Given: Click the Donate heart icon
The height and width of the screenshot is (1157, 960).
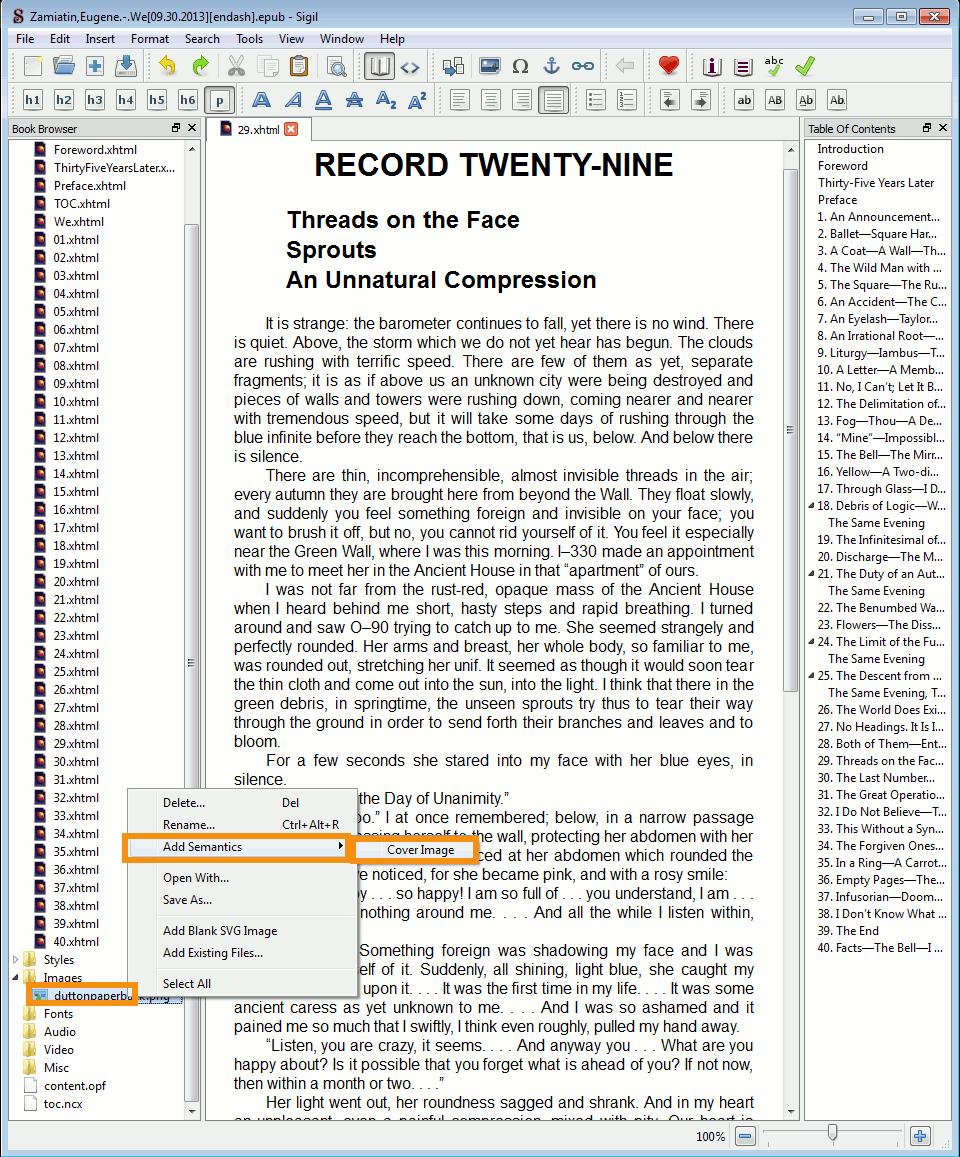Looking at the screenshot, I should point(669,66).
